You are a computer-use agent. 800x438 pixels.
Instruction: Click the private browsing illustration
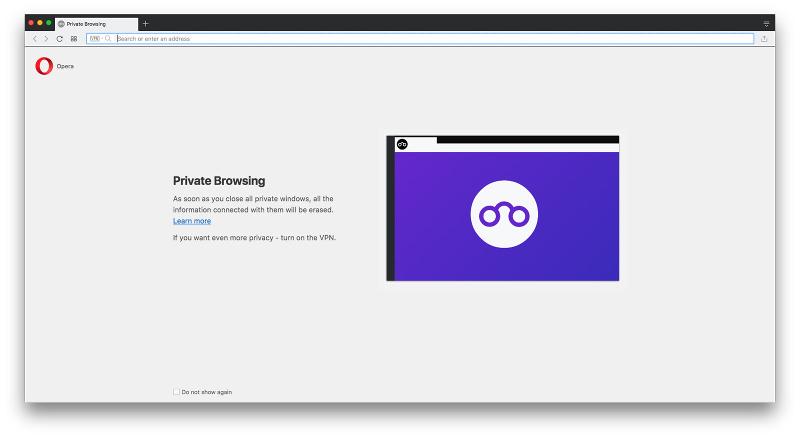pos(503,208)
